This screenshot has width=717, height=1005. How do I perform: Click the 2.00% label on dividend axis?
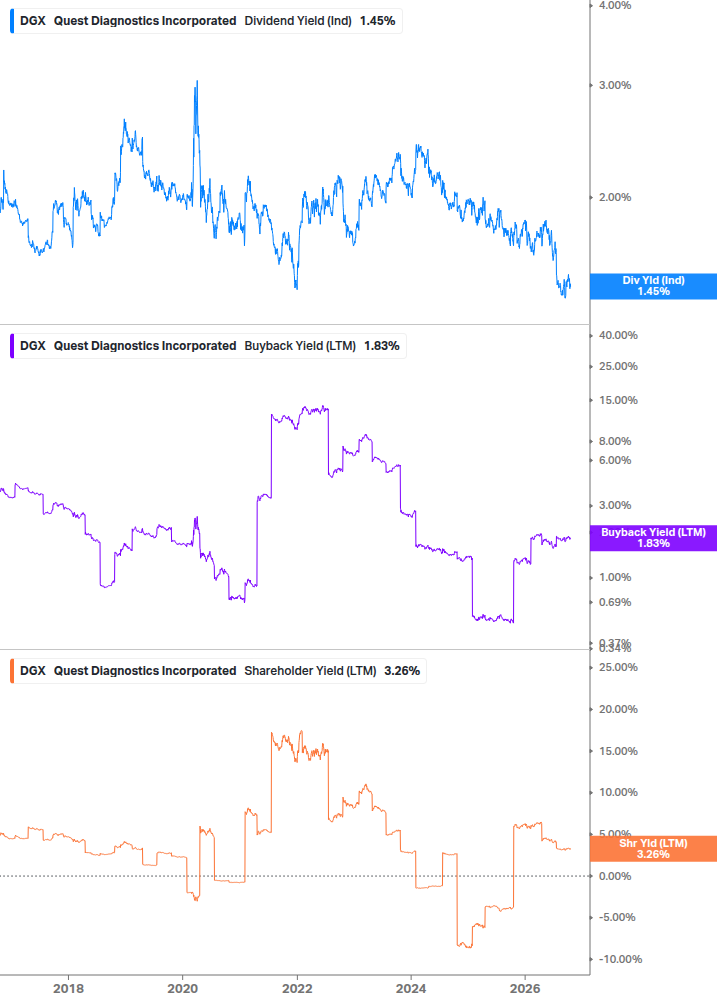point(615,197)
